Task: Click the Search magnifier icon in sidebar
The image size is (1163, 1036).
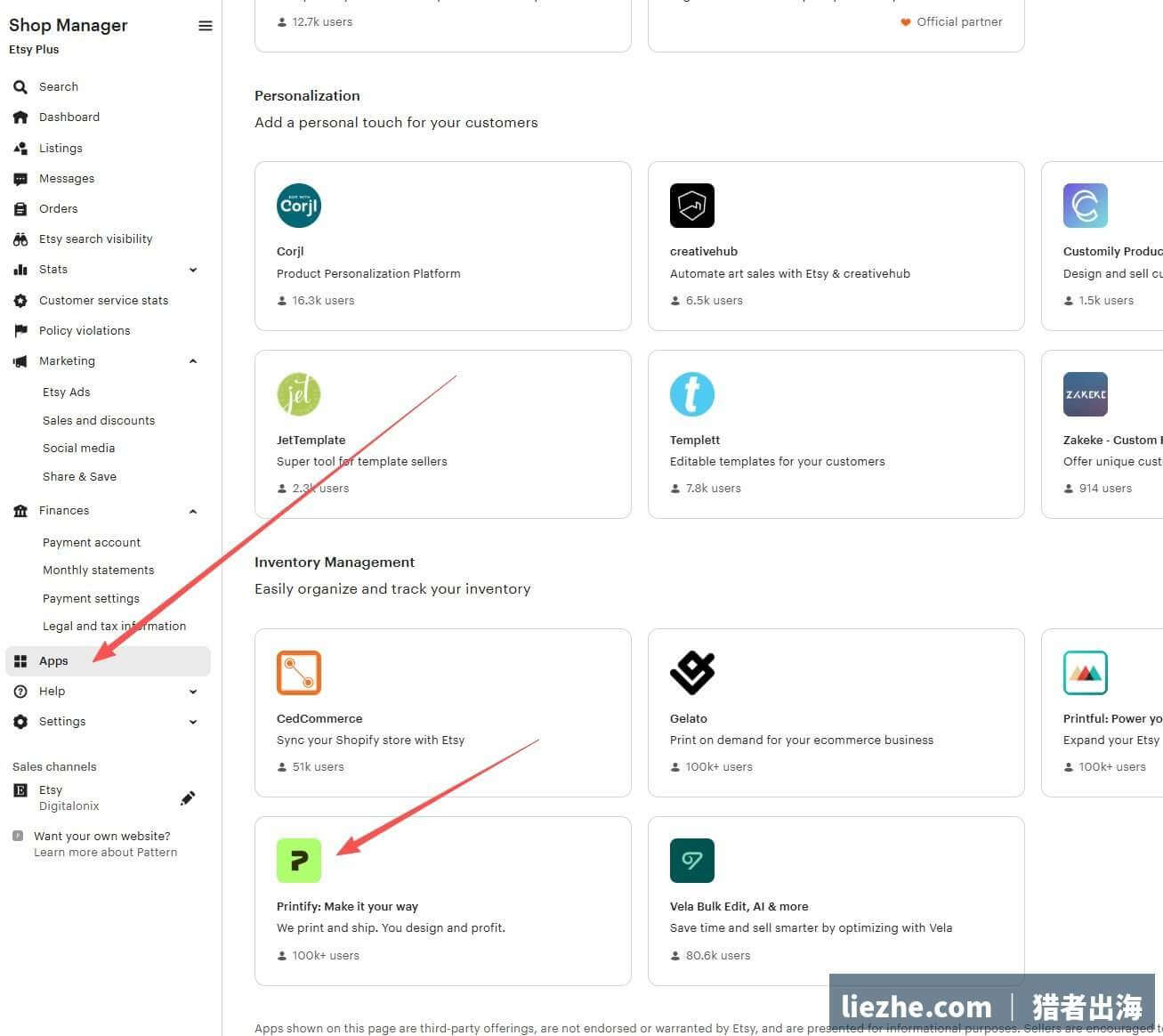Action: click(20, 87)
